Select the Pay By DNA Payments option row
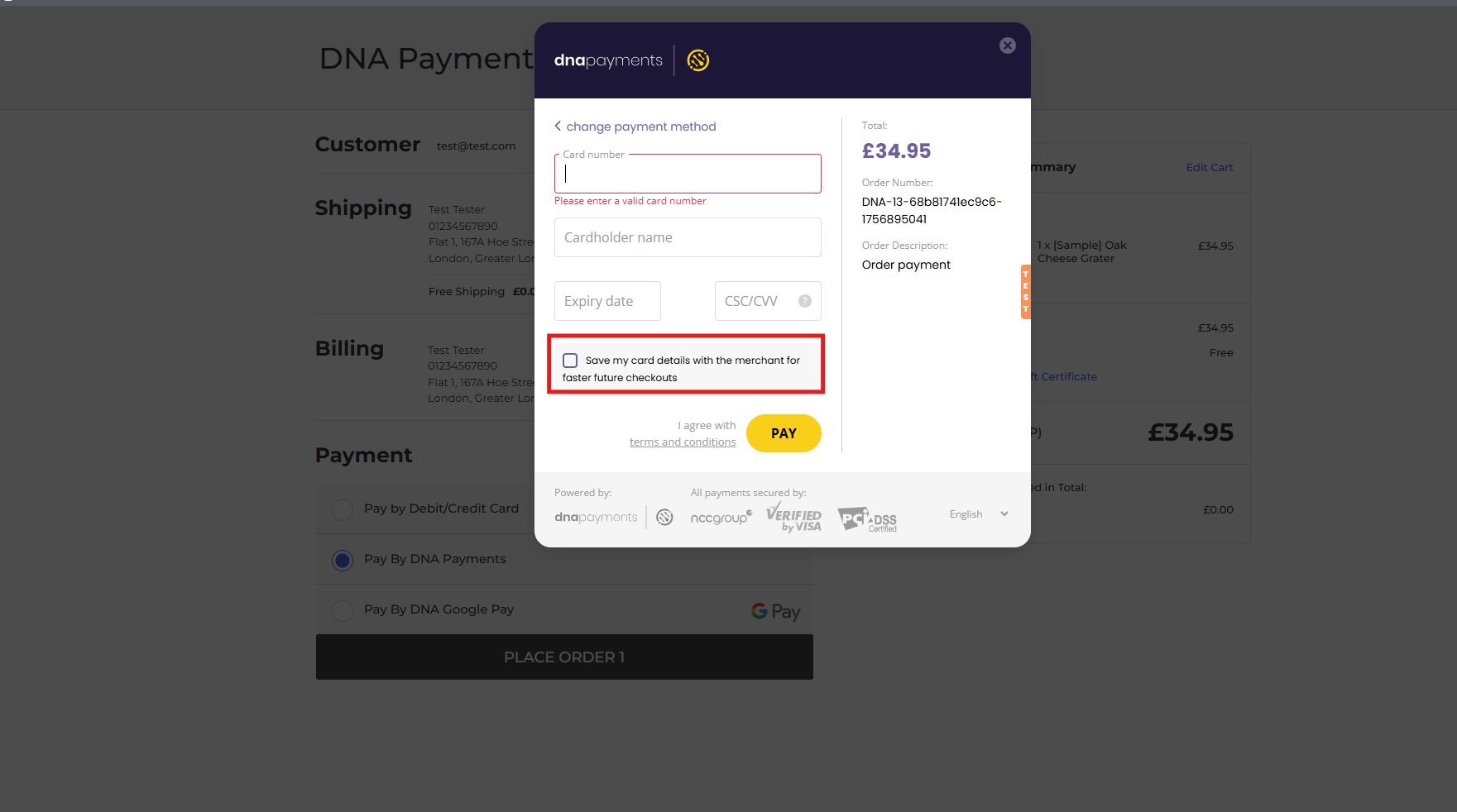1457x812 pixels. coord(342,560)
